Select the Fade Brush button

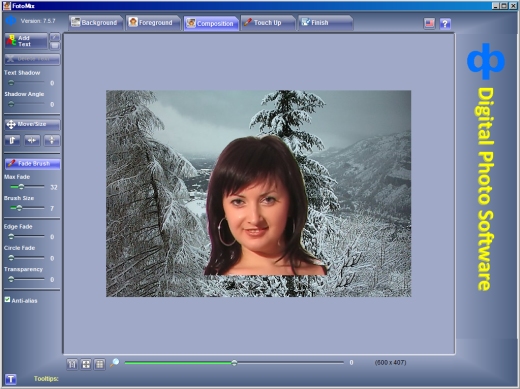pos(32,164)
